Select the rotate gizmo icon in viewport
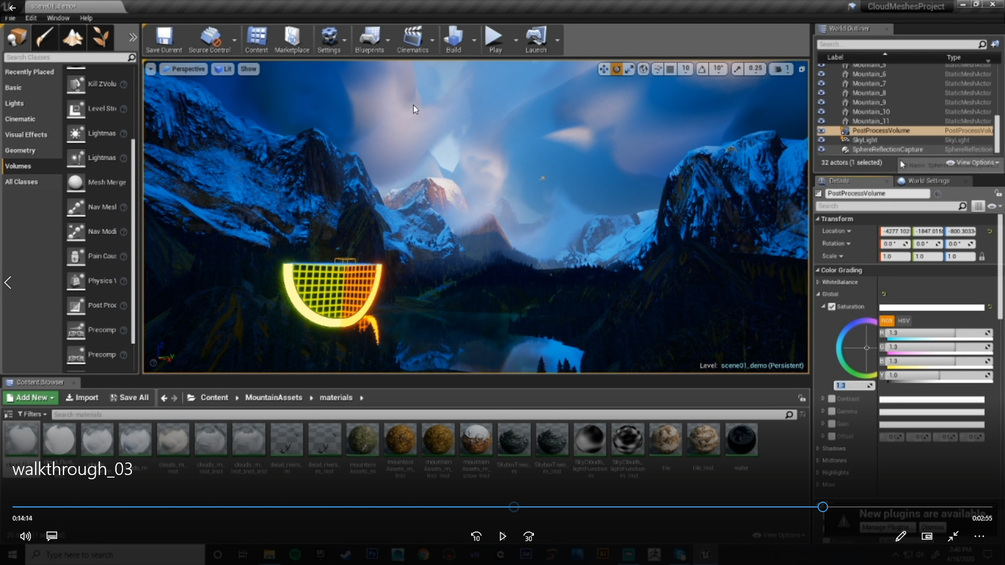The image size is (1005, 565). [x=617, y=69]
